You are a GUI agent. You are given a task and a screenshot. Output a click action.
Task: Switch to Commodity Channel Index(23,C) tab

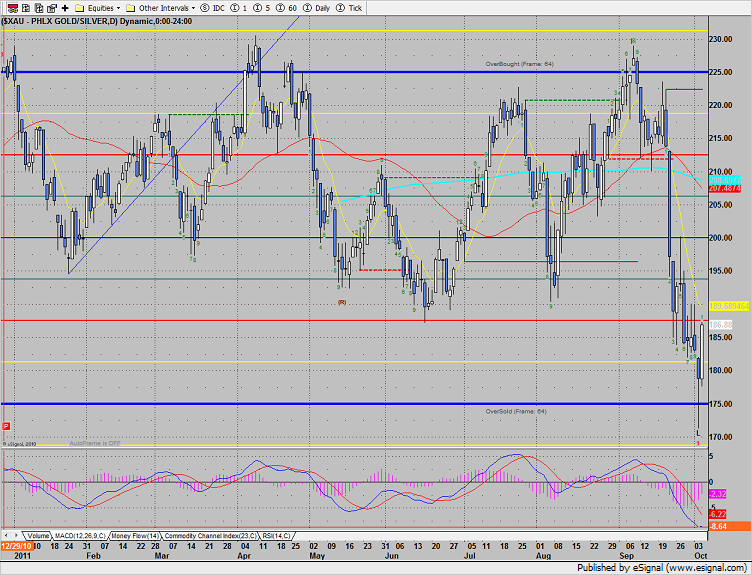click(211, 536)
